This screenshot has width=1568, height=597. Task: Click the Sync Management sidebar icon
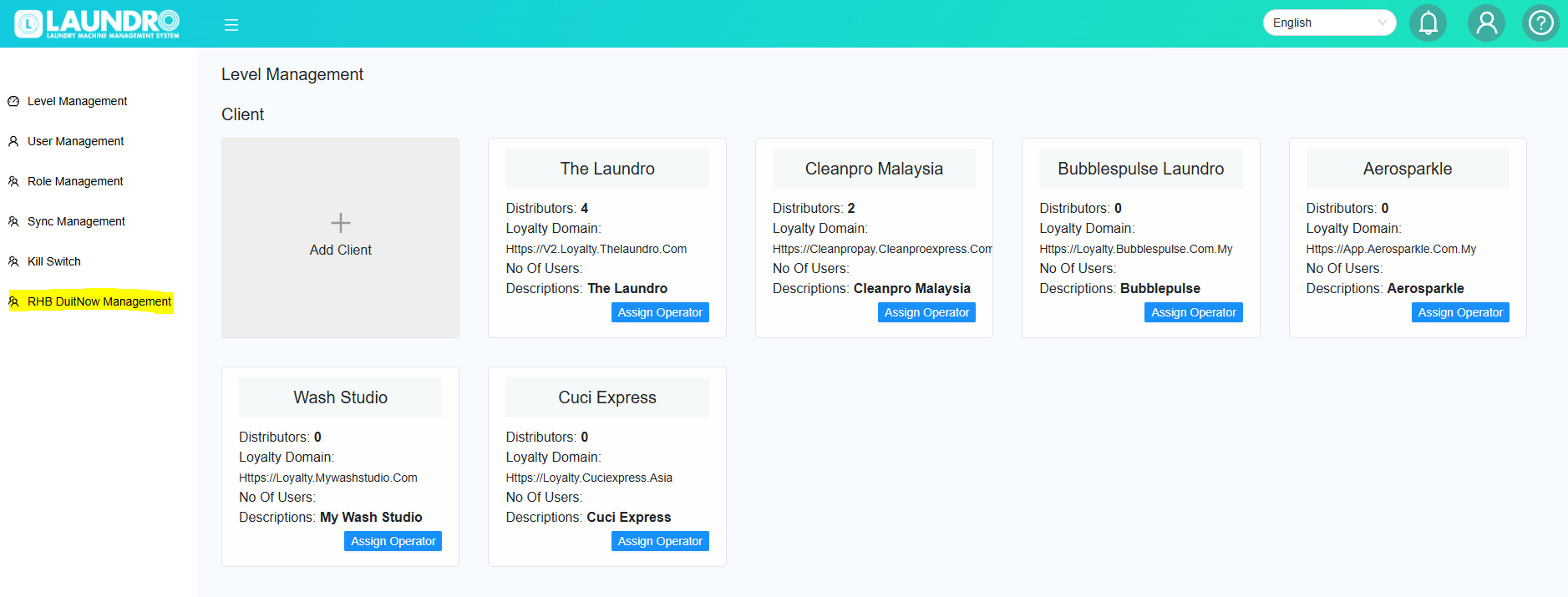coord(13,221)
